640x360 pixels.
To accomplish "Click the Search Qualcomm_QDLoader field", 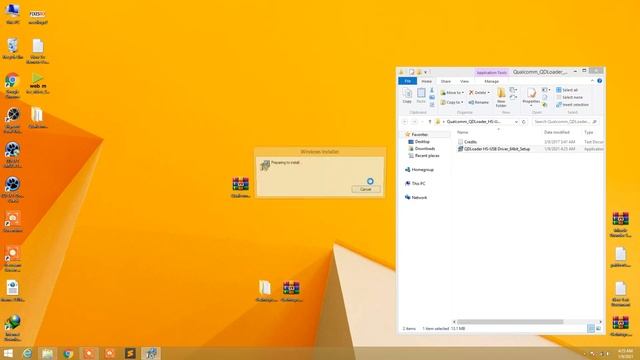I will (565, 122).
